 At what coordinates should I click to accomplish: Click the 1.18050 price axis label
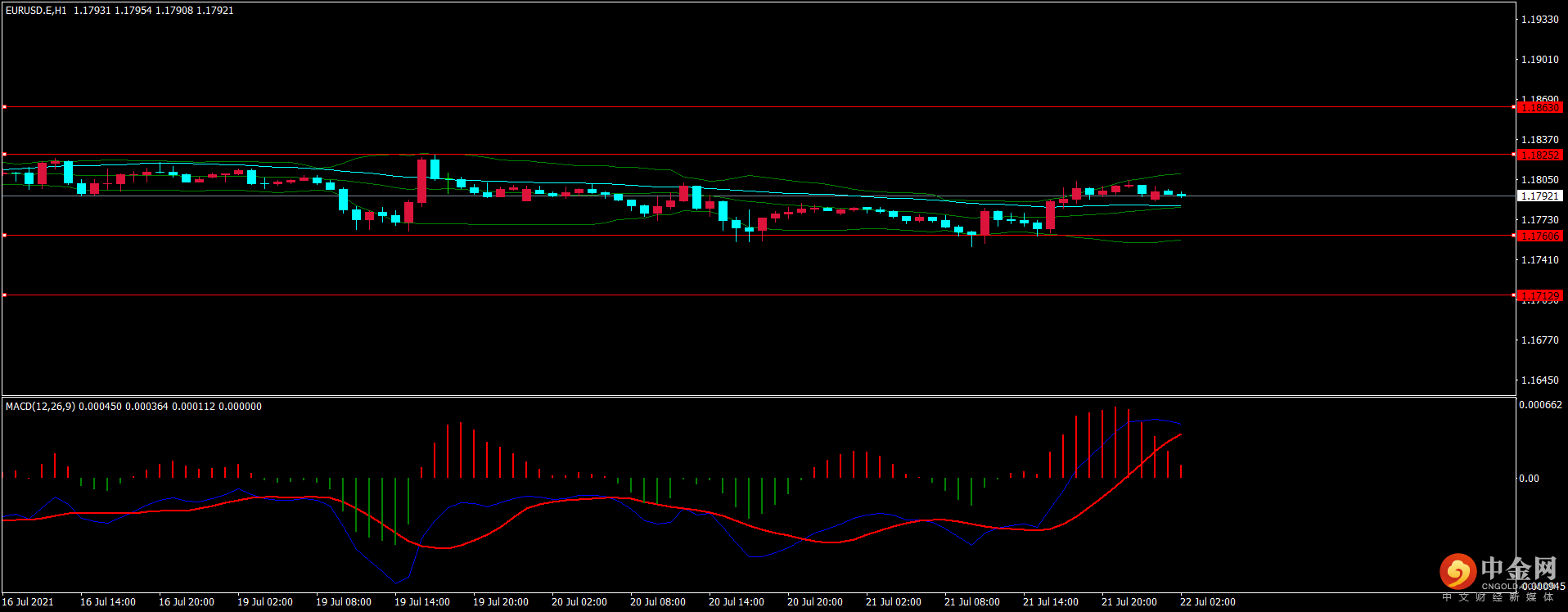1539,180
